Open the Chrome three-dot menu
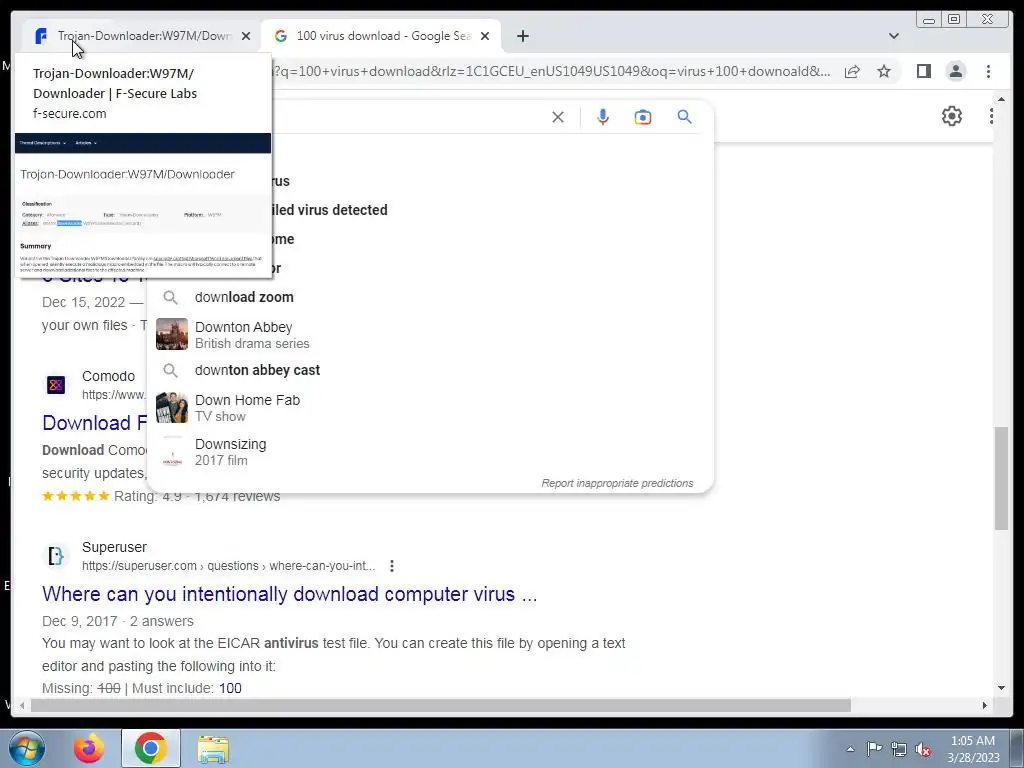 click(x=988, y=71)
